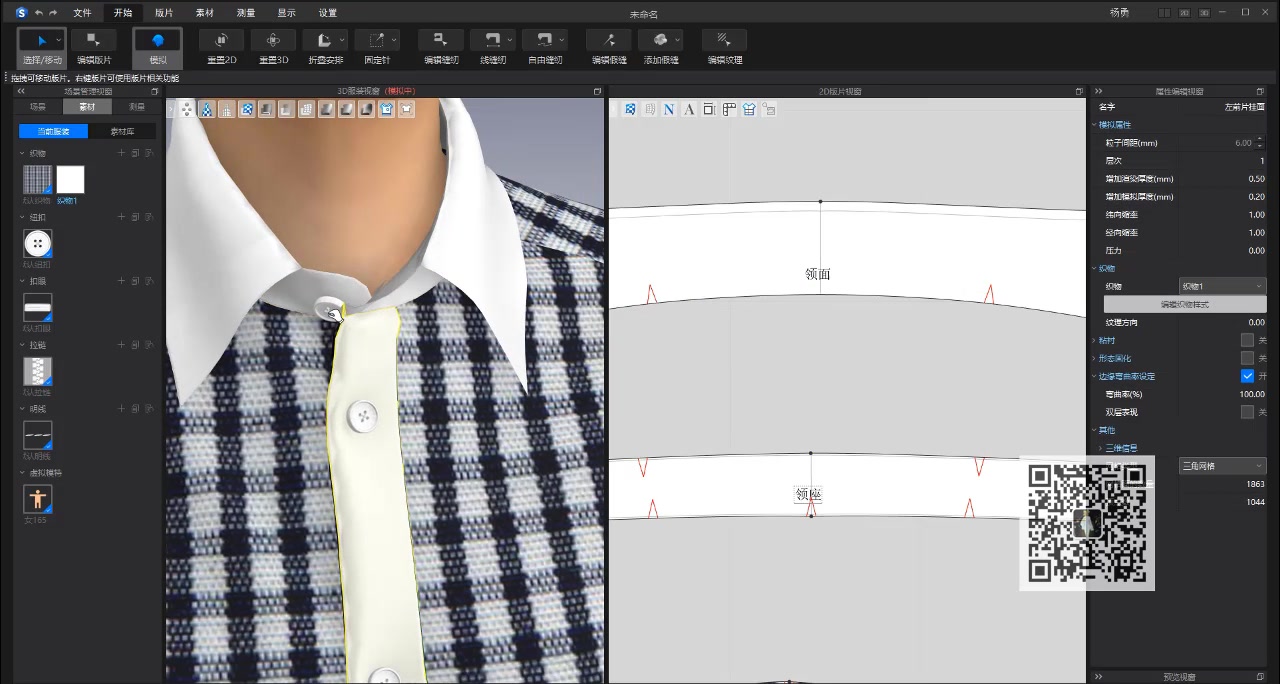The height and width of the screenshot is (684, 1280).
Task: Open the 织物1 fabric dropdown
Action: [1222, 286]
